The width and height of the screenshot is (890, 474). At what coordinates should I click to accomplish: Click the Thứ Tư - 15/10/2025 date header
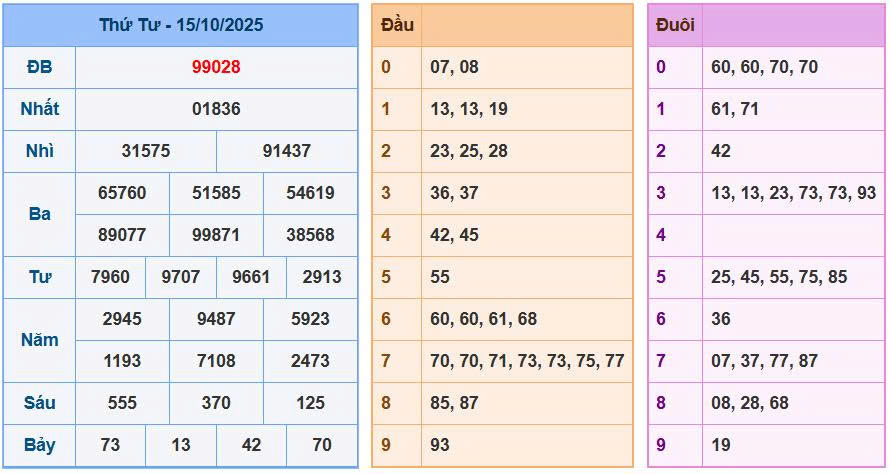[x=181, y=25]
